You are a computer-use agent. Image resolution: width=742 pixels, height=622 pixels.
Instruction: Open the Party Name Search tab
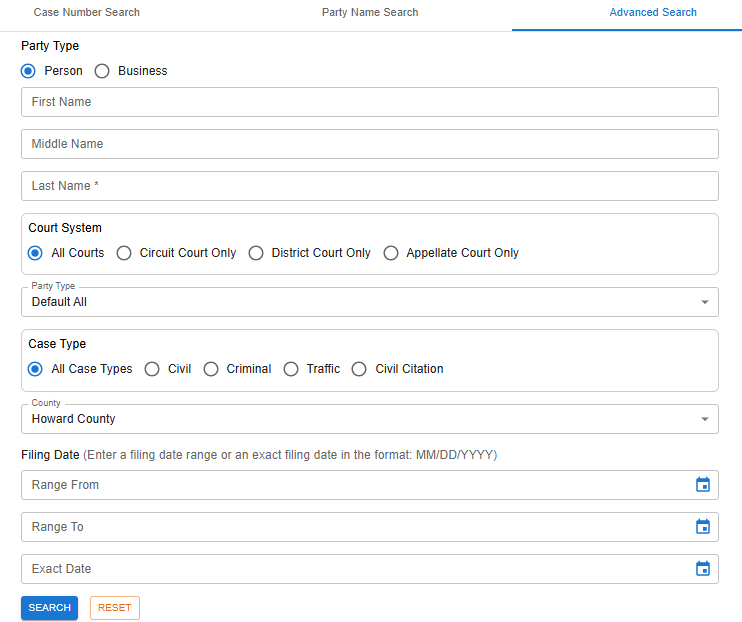click(x=370, y=13)
